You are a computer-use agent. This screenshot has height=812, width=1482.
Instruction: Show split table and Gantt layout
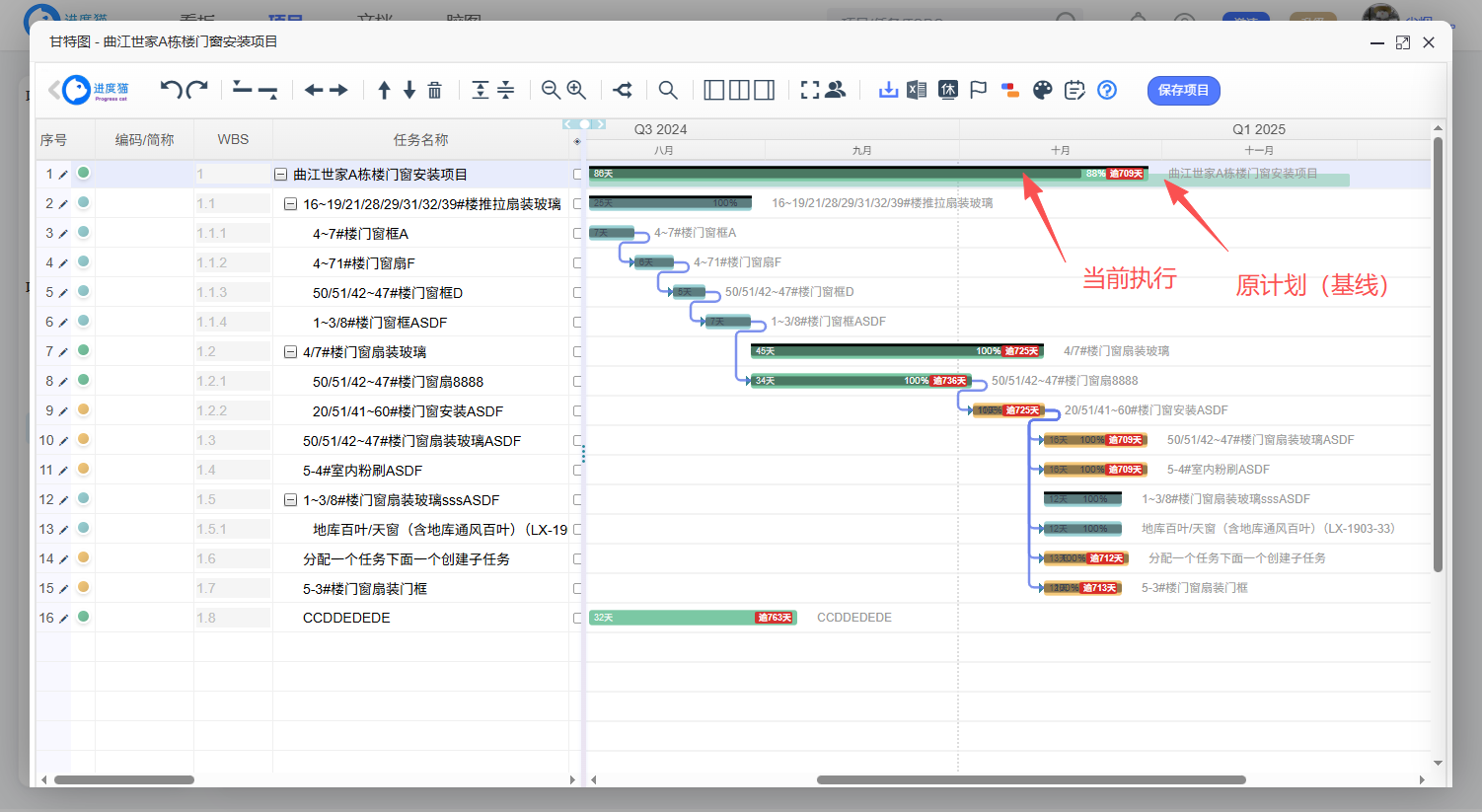(739, 90)
